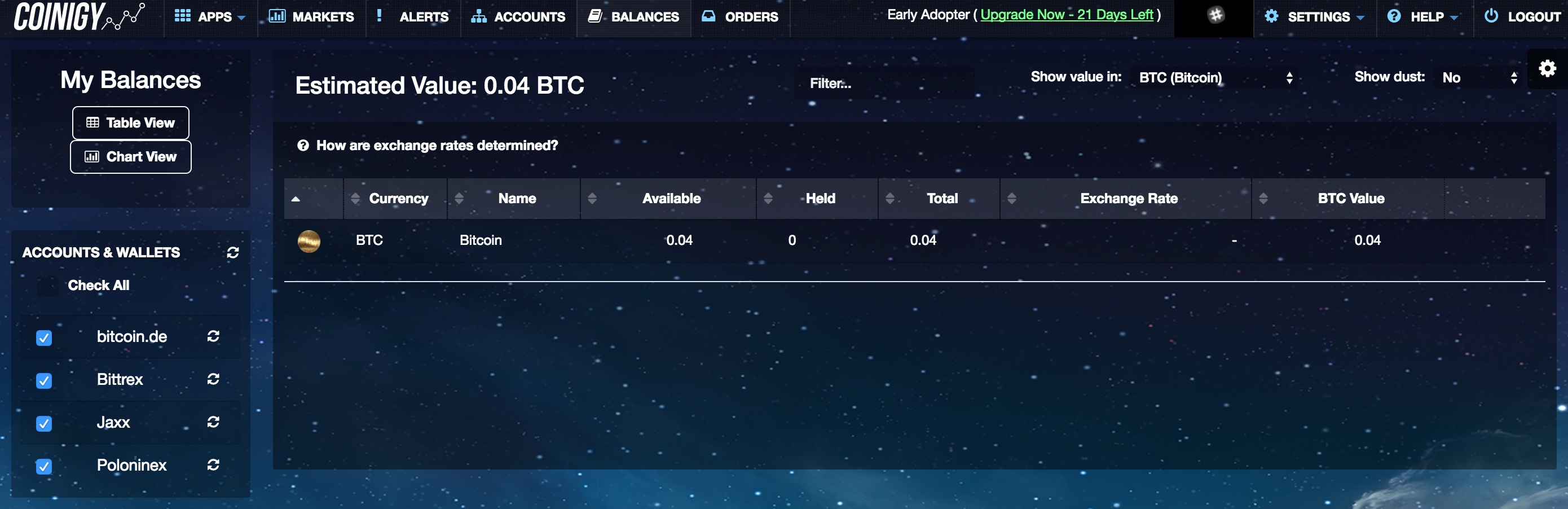The height and width of the screenshot is (509, 1568).
Task: Click the Settings gear icon in navbar
Action: (x=1271, y=16)
